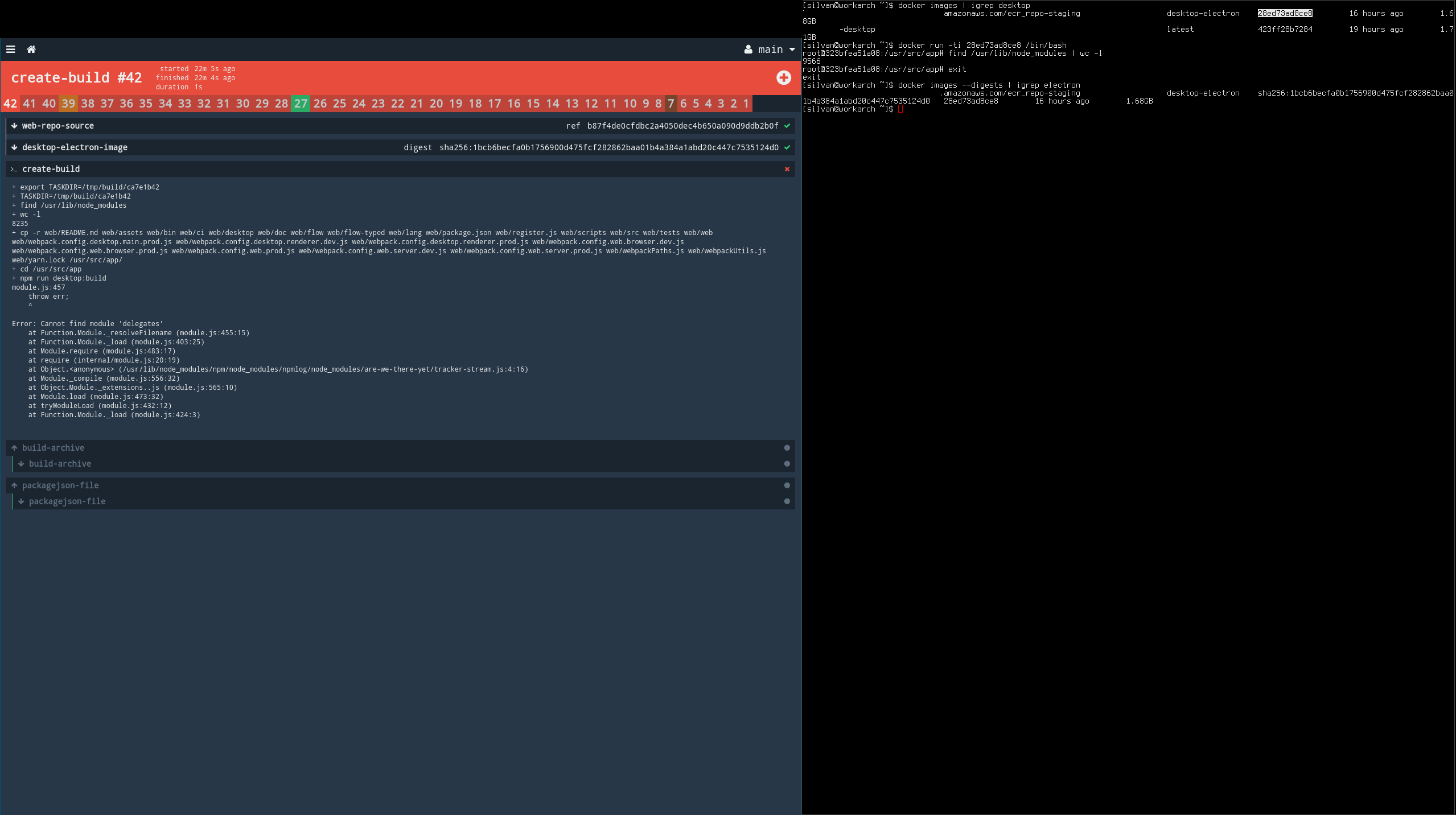Switch to build #41 tab
Image resolution: width=1456 pixels, height=815 pixels.
pyautogui.click(x=30, y=104)
